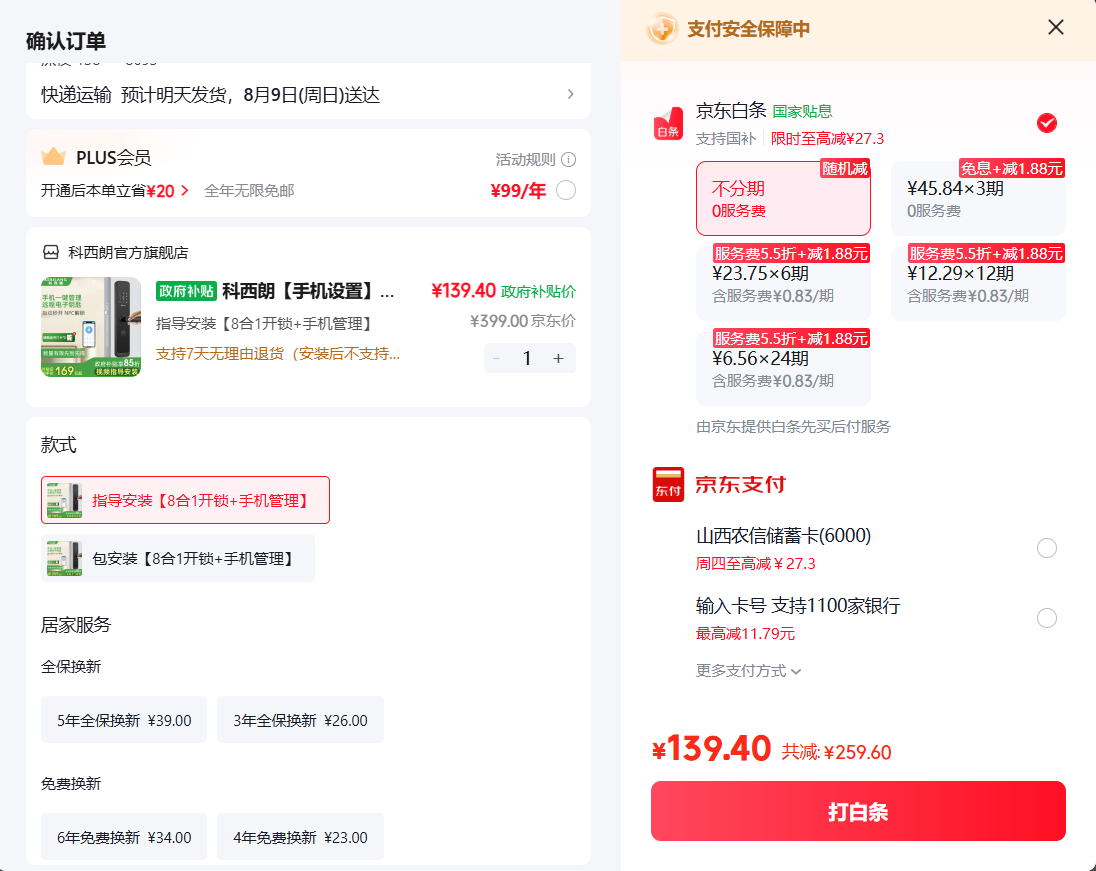This screenshot has width=1096, height=871.
Task: Decrease product quantity with minus button
Action: point(496,359)
